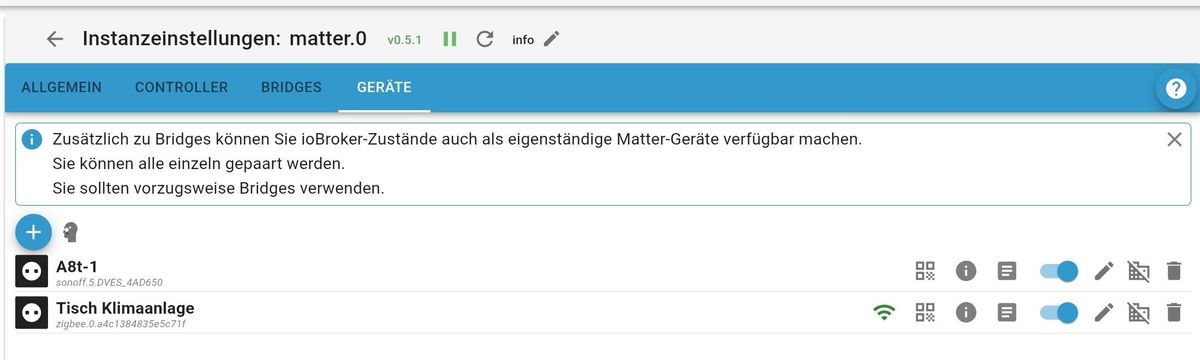This screenshot has height=360, width=1200.
Task: Switch to the Allgemein tab
Action: click(62, 87)
